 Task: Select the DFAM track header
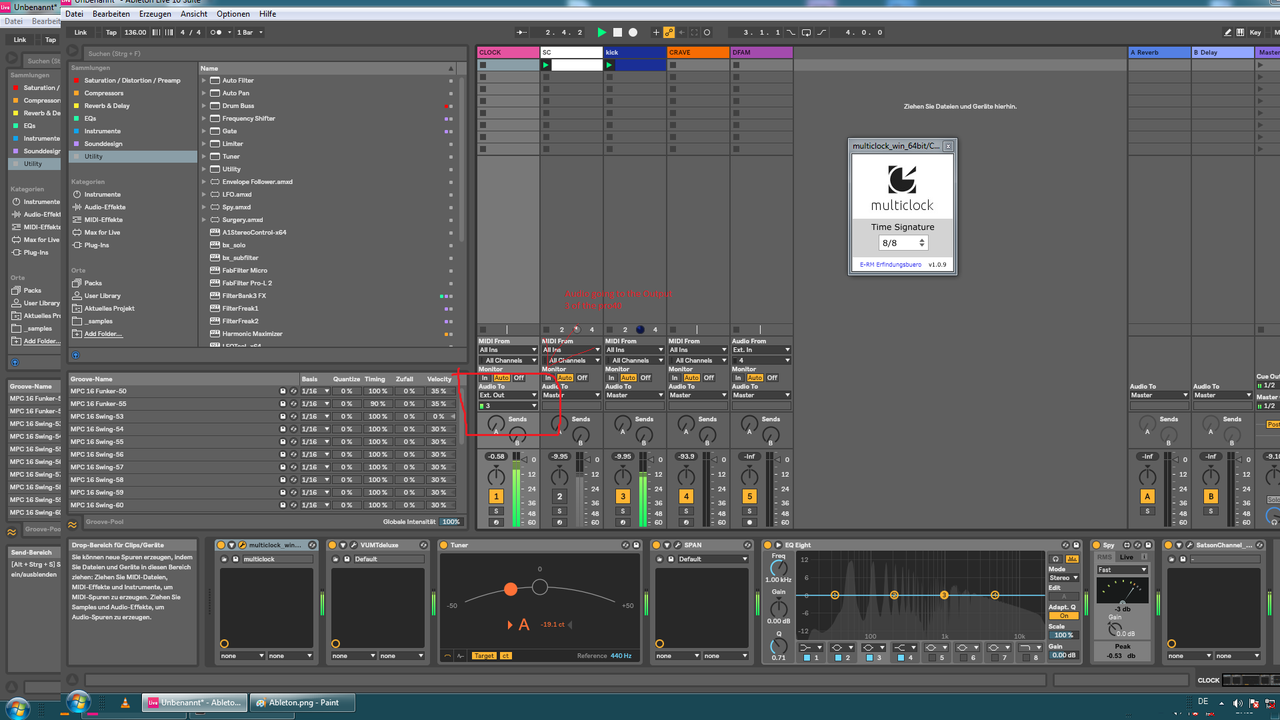click(x=761, y=52)
